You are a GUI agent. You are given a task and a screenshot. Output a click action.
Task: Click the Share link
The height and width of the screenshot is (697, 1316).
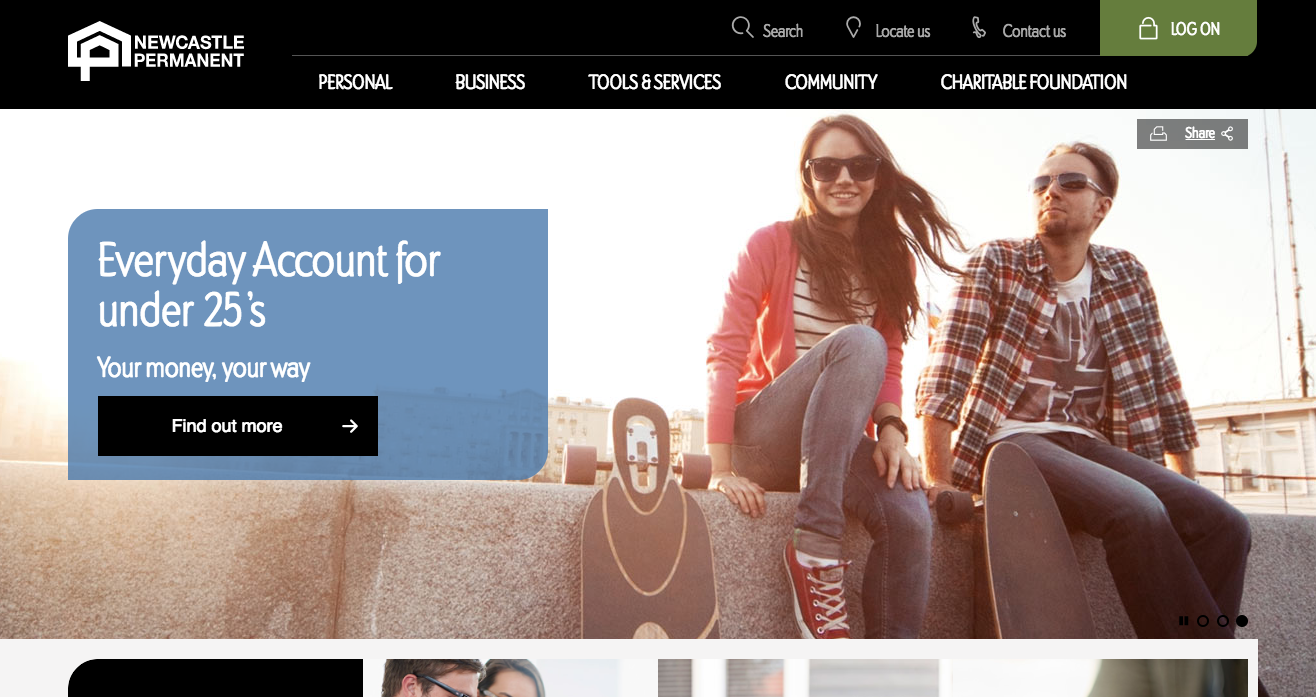tap(1200, 133)
